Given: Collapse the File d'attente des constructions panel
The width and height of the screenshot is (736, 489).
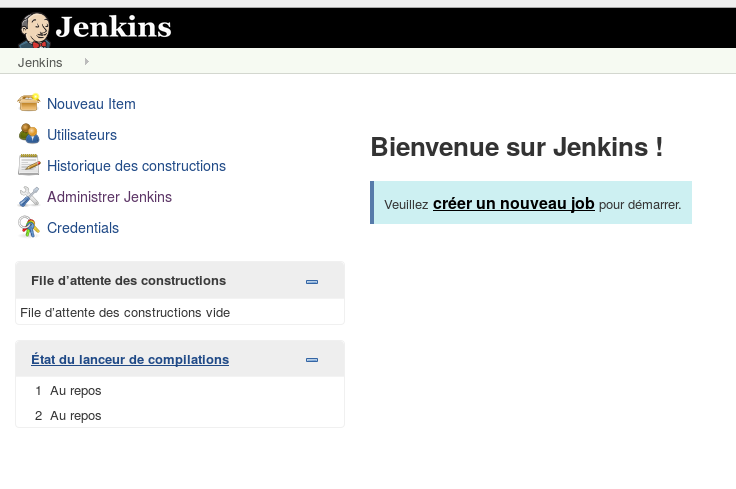Looking at the screenshot, I should click(x=312, y=282).
